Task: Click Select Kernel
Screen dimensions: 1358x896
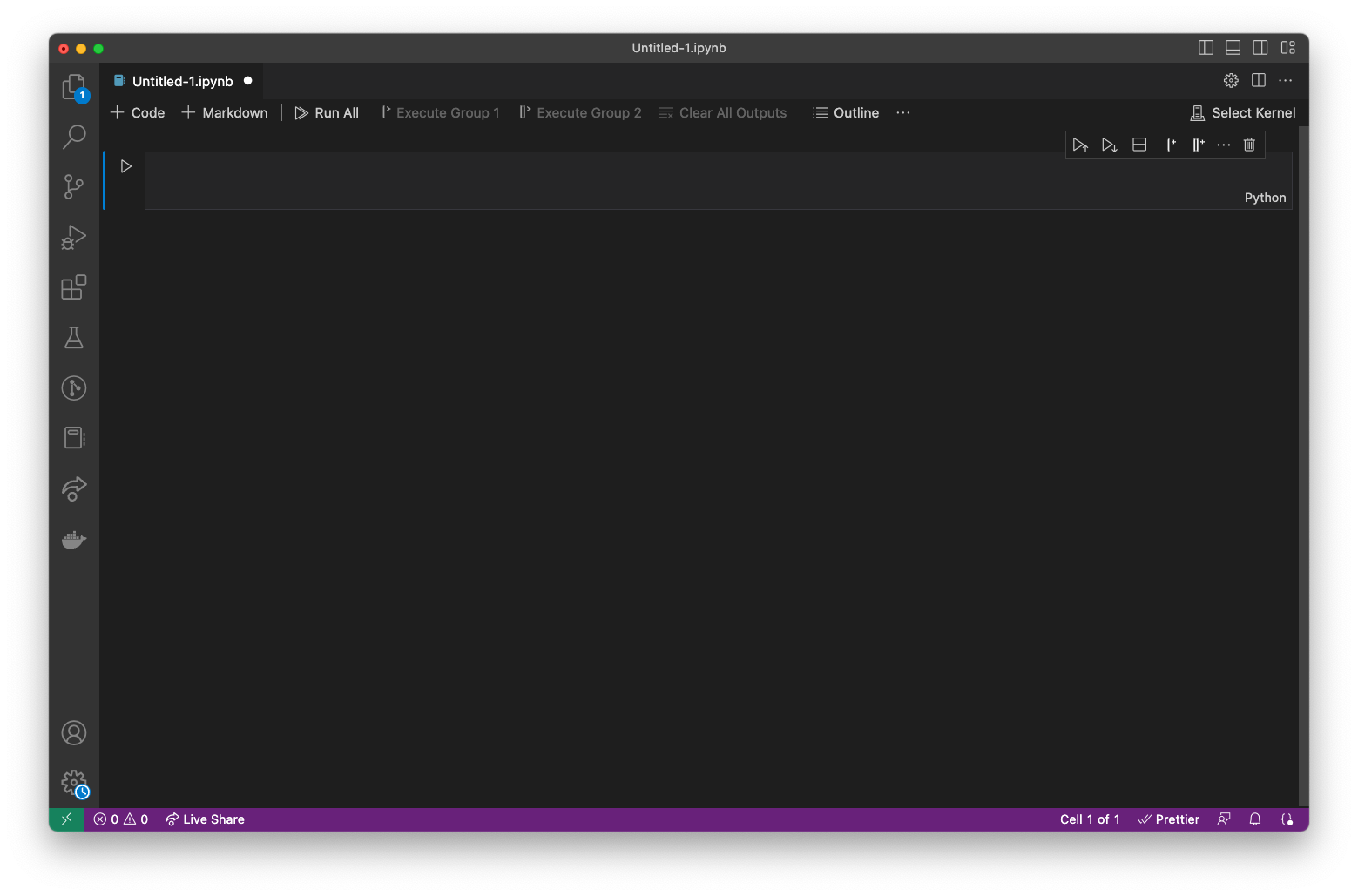Action: 1242,112
